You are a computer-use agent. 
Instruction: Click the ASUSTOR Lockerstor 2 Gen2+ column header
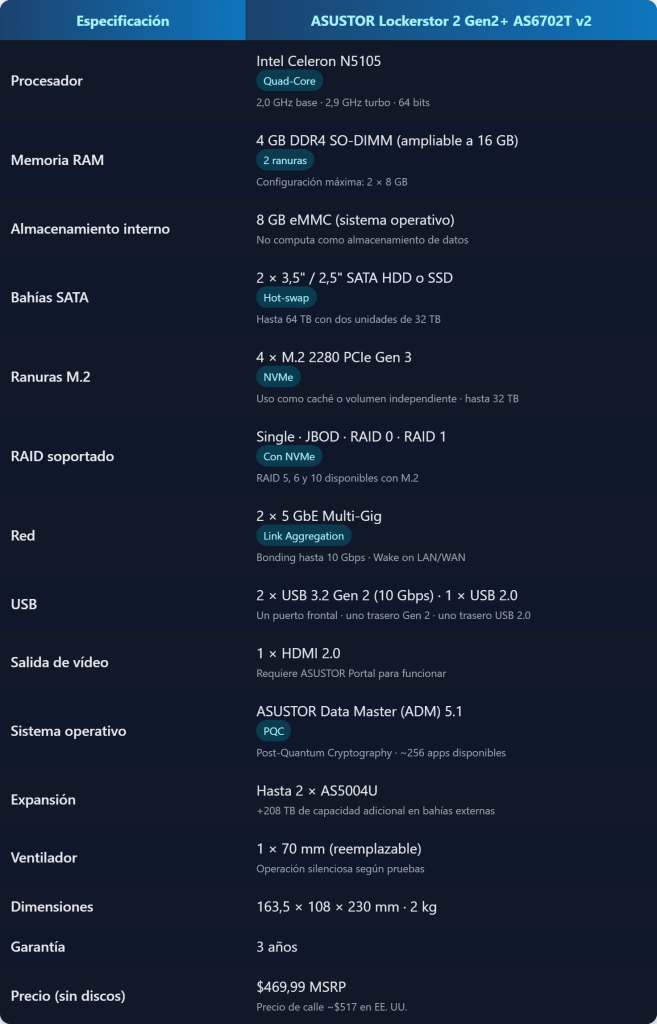451,21
